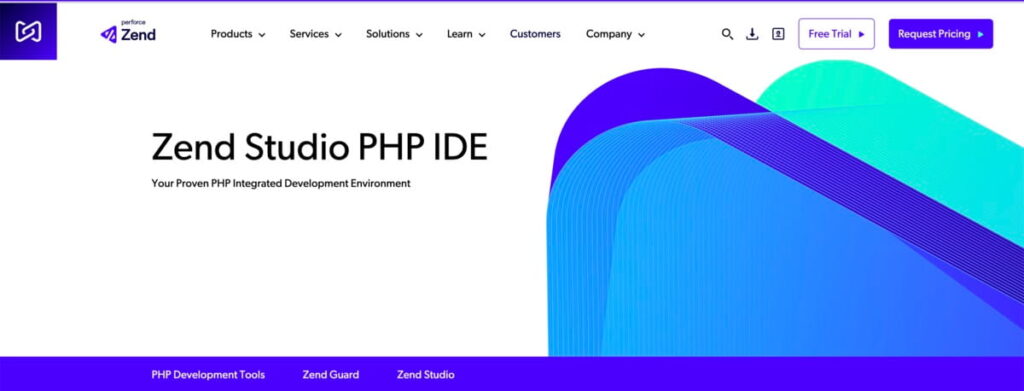
Task: Open the search magnifier icon
Action: coord(727,34)
